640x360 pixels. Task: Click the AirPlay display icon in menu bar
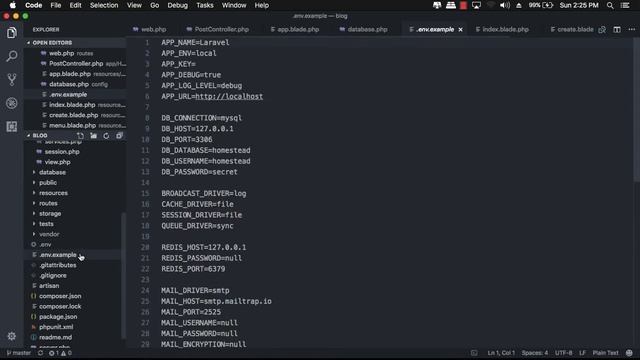click(476, 5)
